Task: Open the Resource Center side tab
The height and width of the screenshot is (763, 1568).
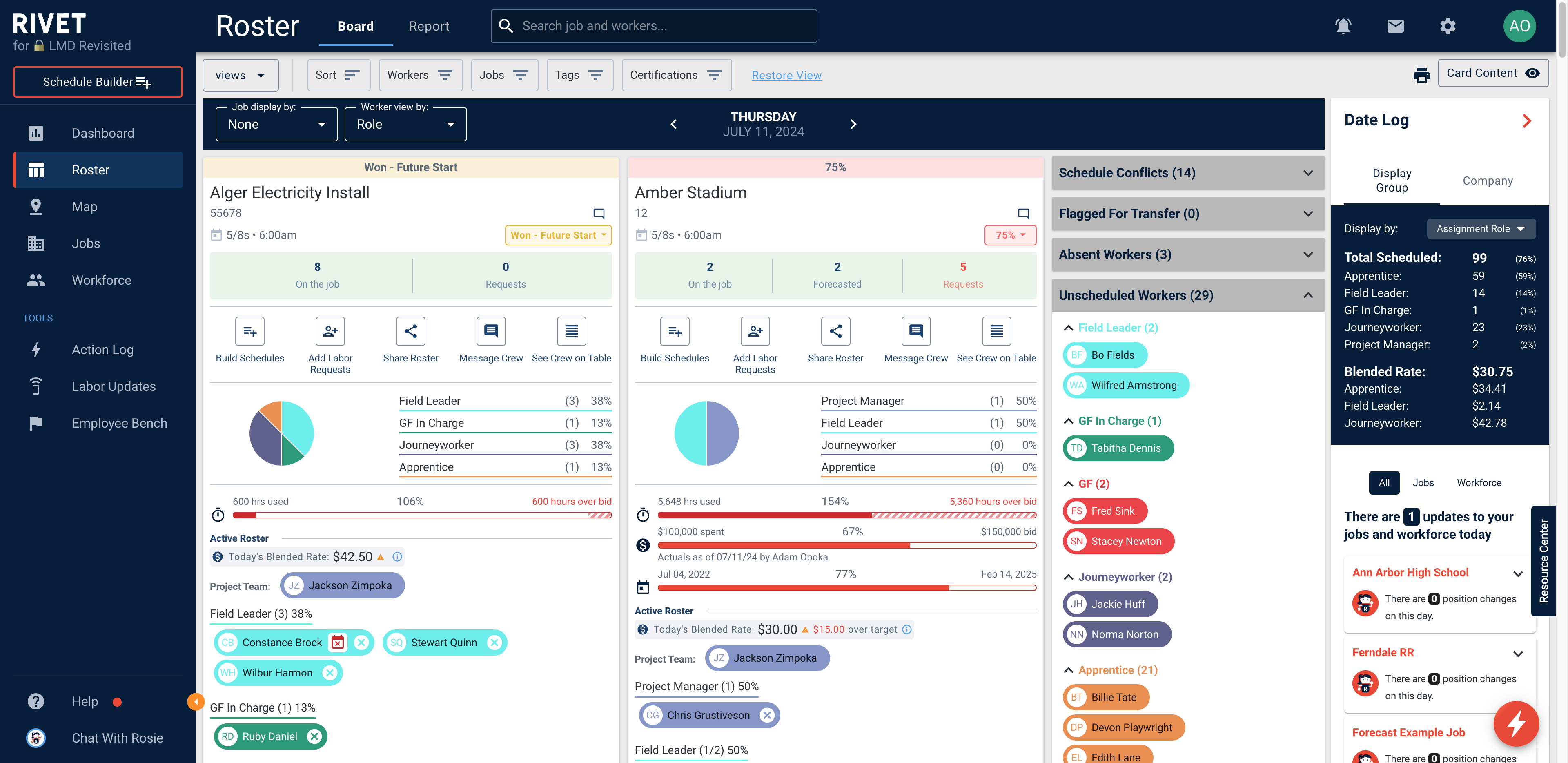Action: [x=1543, y=561]
